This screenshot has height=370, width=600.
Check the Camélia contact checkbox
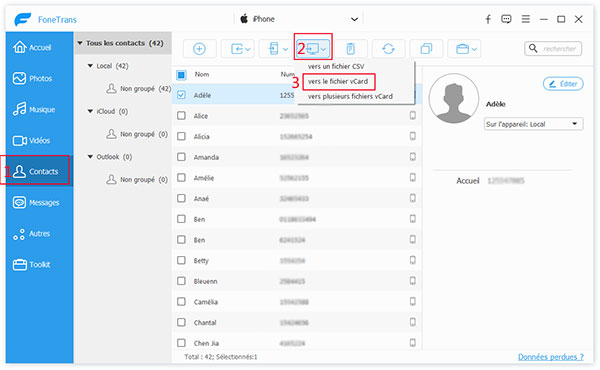181,302
